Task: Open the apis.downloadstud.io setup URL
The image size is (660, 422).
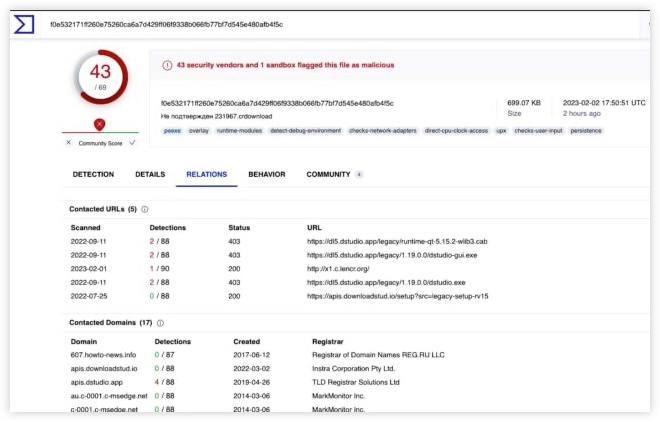Action: click(x=397, y=296)
